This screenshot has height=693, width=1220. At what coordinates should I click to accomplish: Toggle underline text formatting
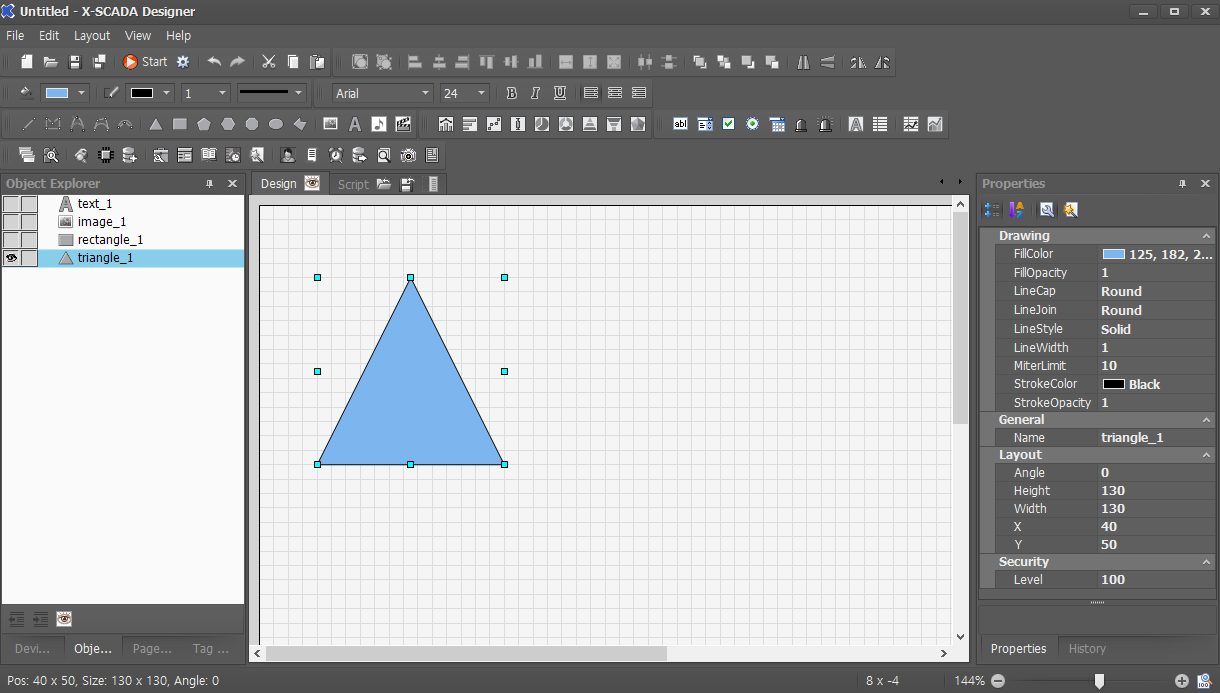pyautogui.click(x=560, y=93)
